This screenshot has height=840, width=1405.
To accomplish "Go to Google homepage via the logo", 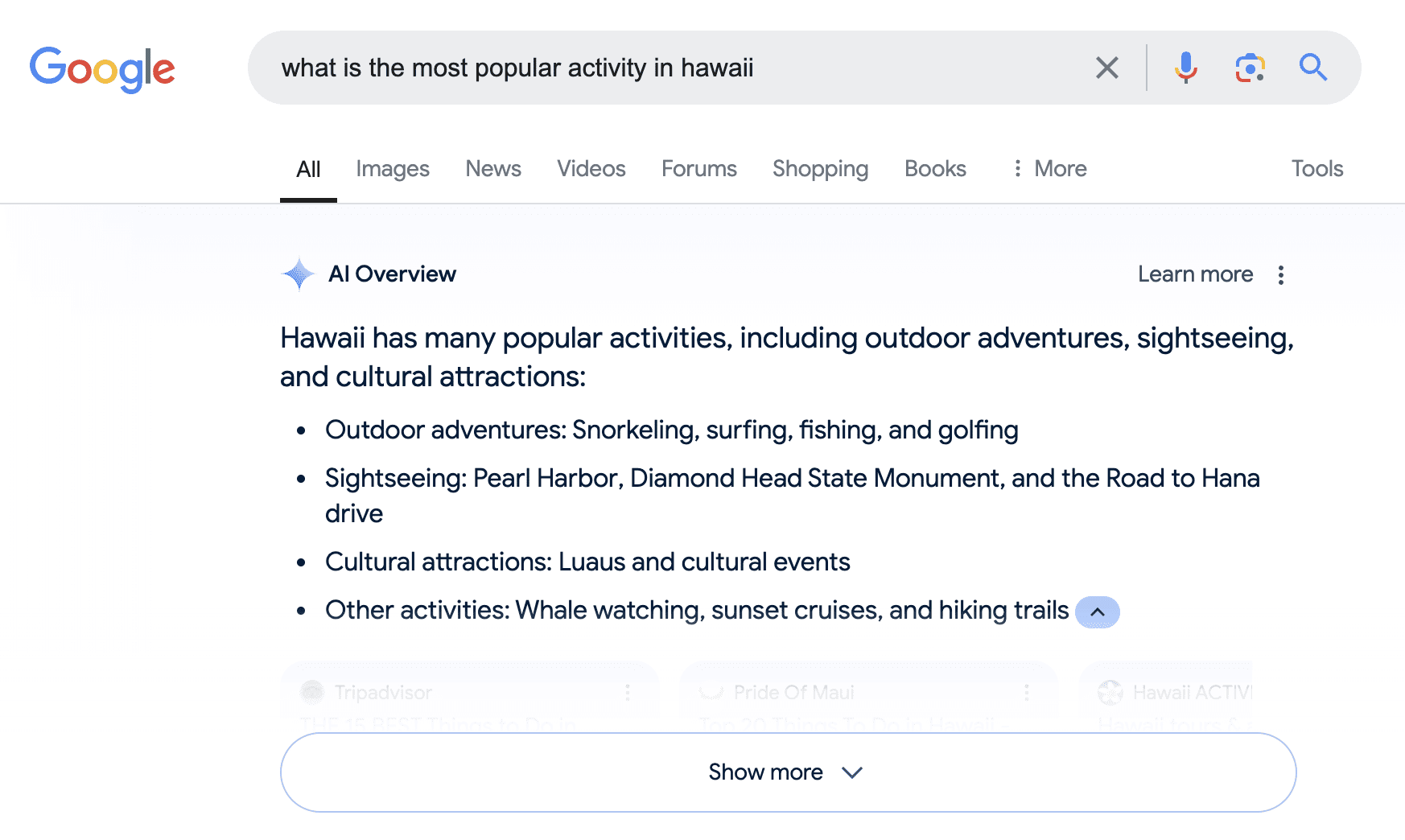I will 102,69.
